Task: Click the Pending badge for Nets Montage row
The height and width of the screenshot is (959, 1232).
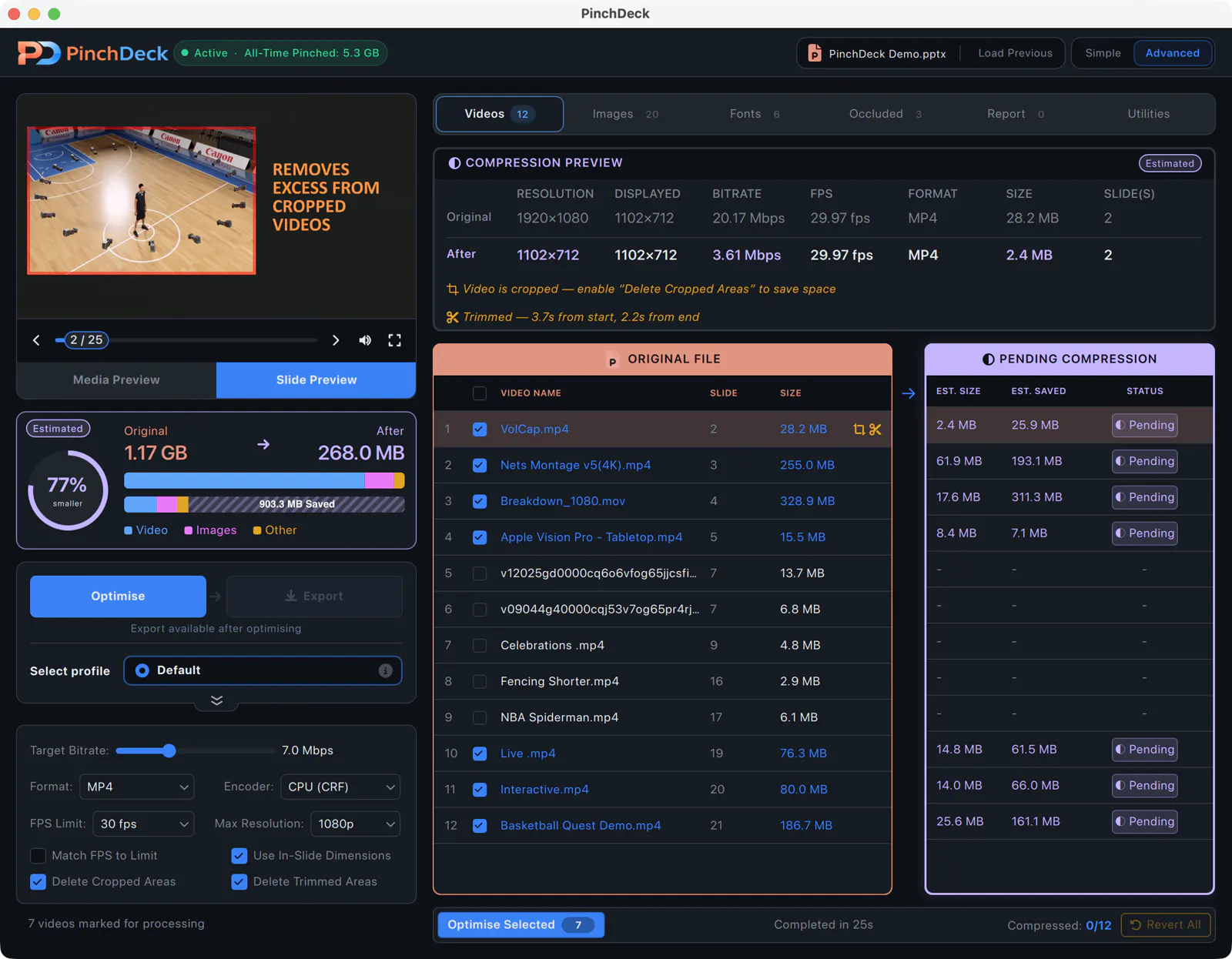Action: [x=1145, y=461]
